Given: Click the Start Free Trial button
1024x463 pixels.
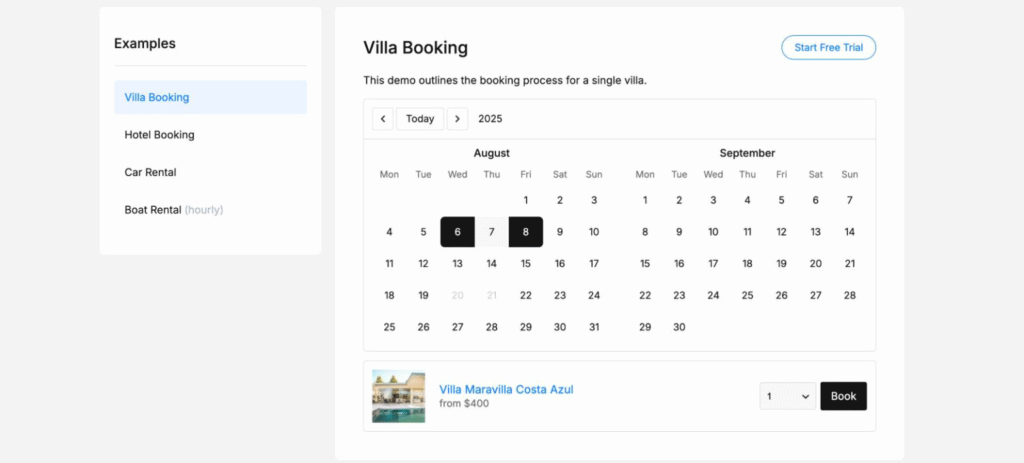Looking at the screenshot, I should click(x=828, y=48).
